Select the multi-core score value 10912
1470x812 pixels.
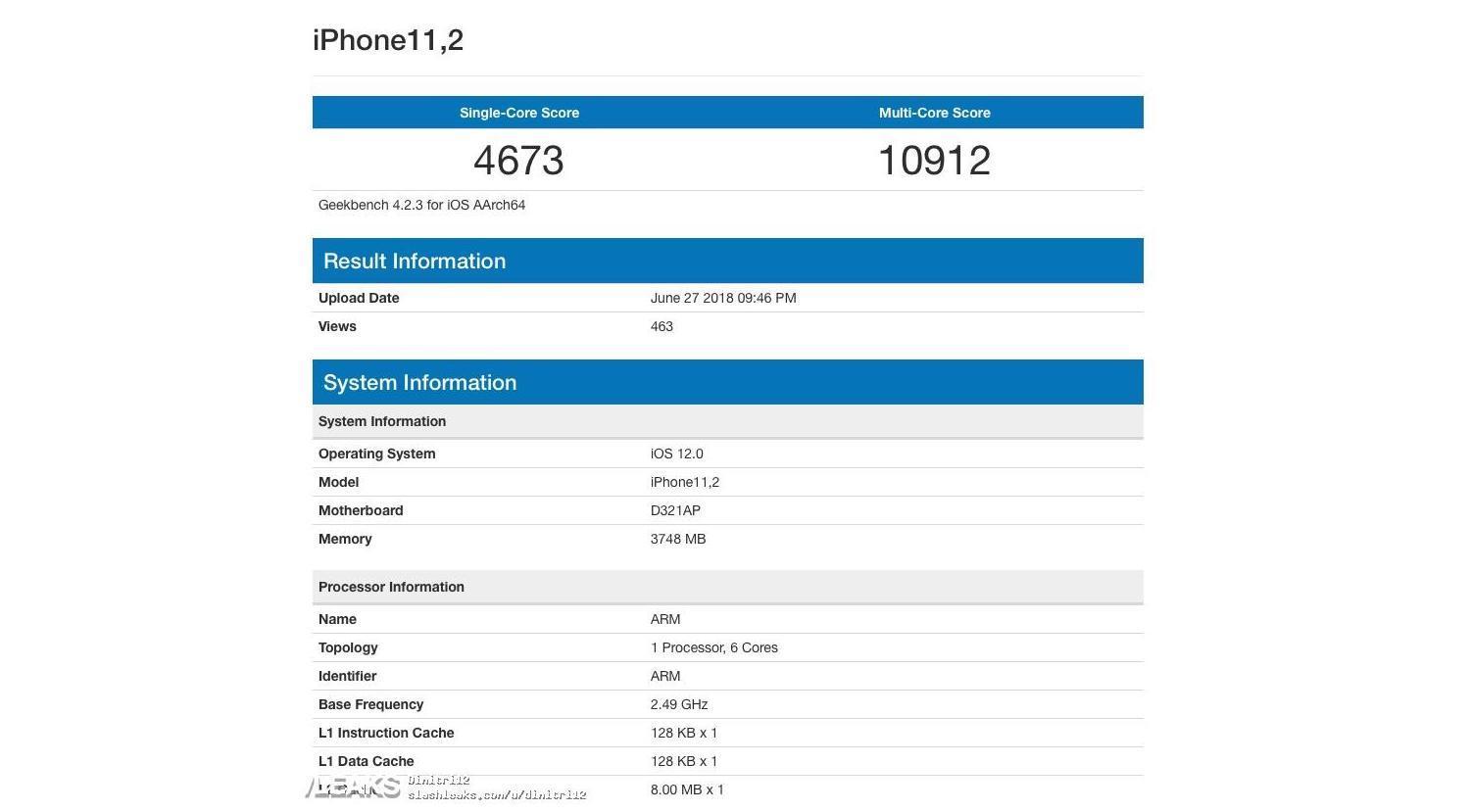[934, 161]
